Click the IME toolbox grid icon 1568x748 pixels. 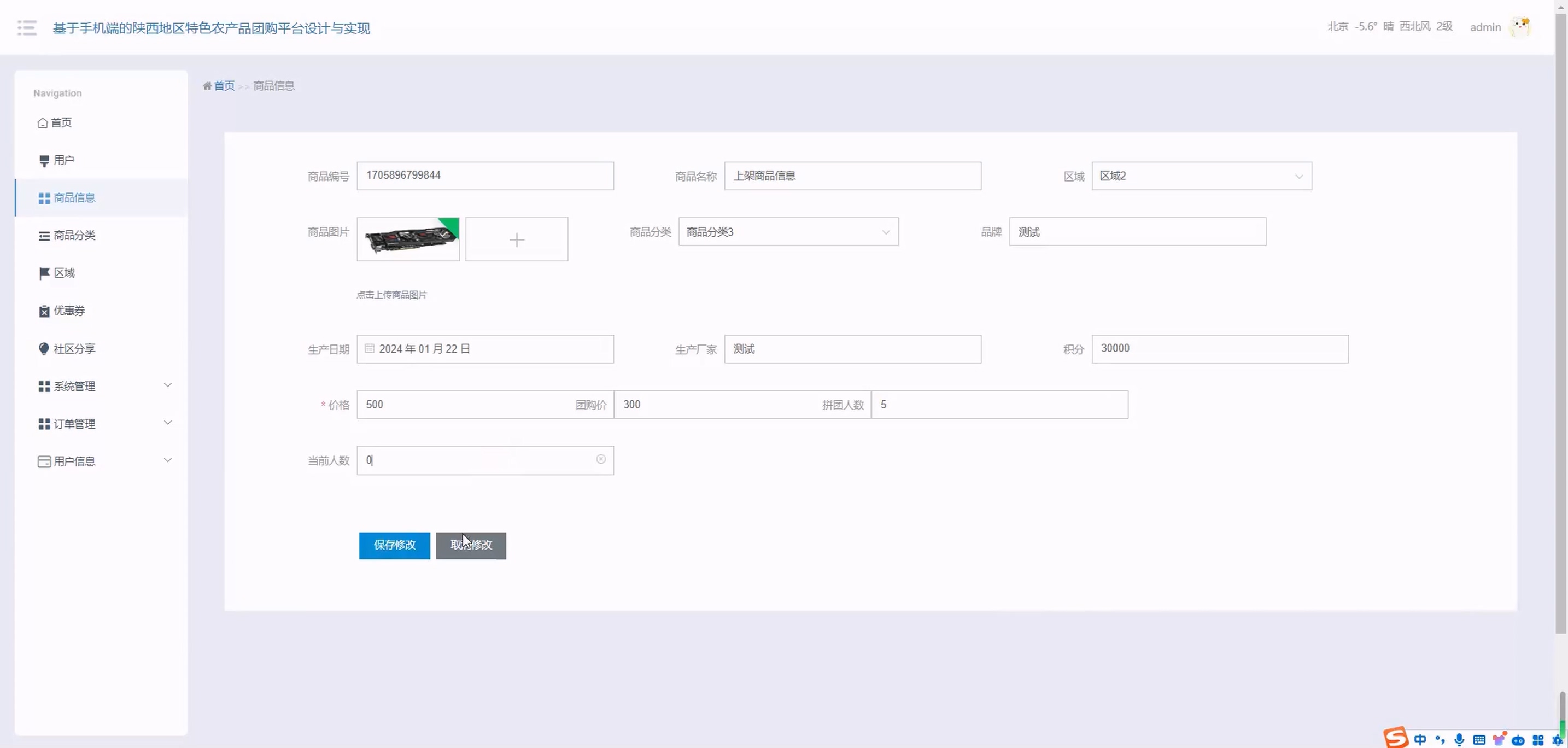[1538, 740]
